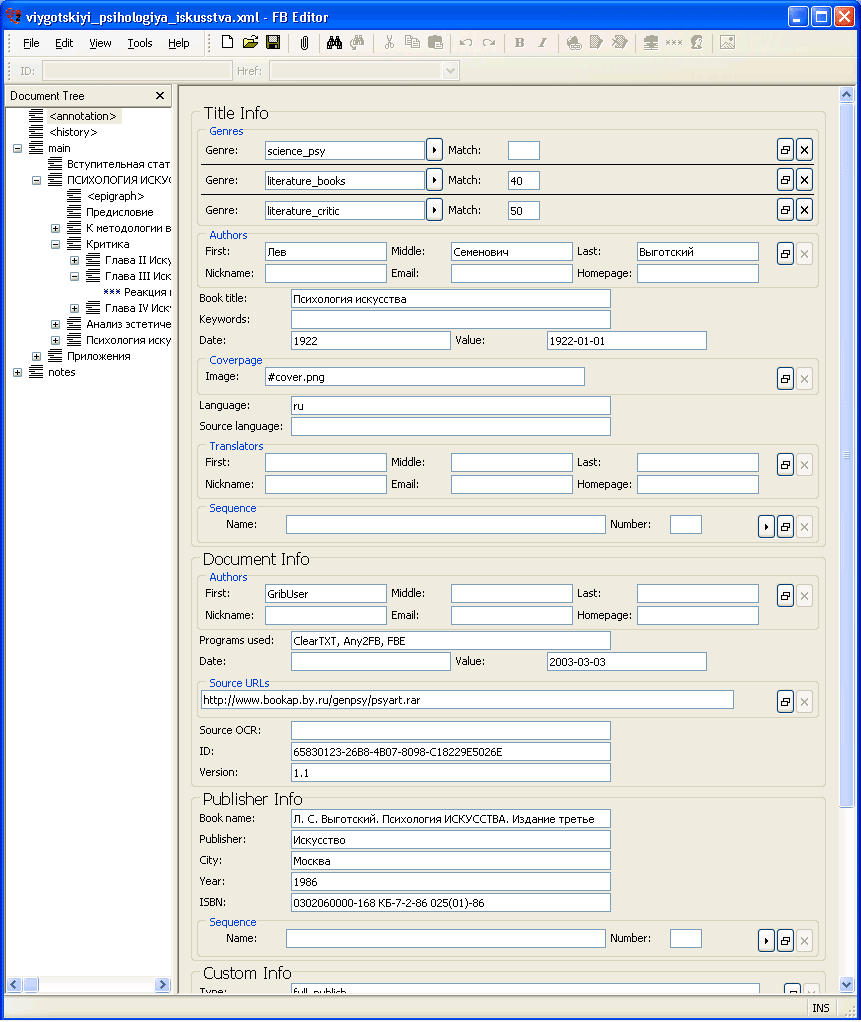Open the View menu
This screenshot has width=861, height=1022.
pos(100,43)
